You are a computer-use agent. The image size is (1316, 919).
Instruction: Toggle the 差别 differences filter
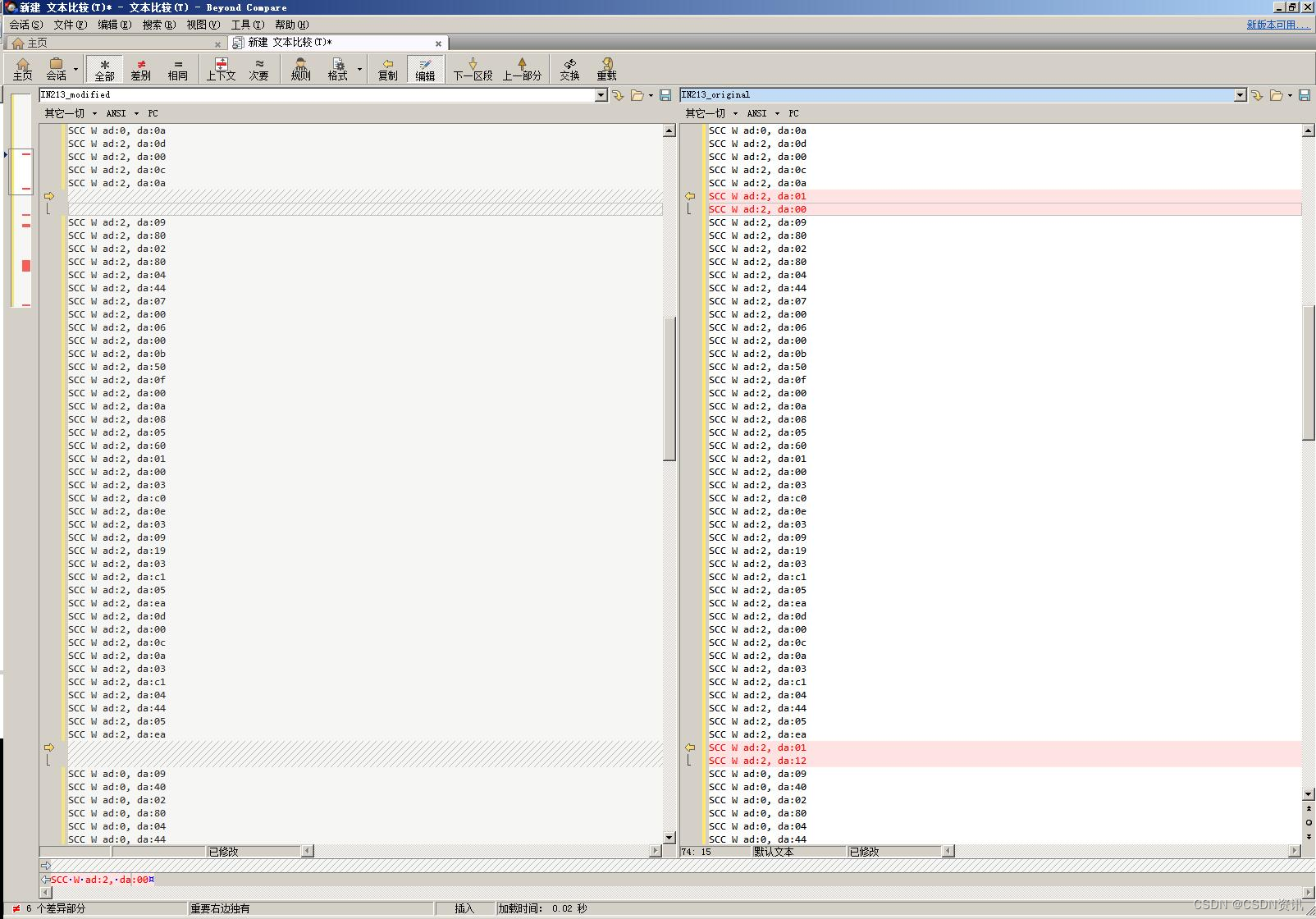141,69
